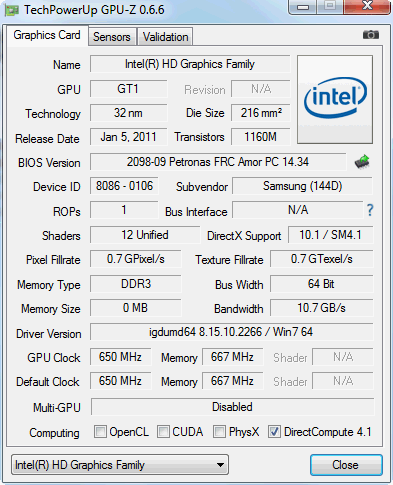This screenshot has height=485, width=393.
Task: Open the Validation tab
Action: coord(165,37)
